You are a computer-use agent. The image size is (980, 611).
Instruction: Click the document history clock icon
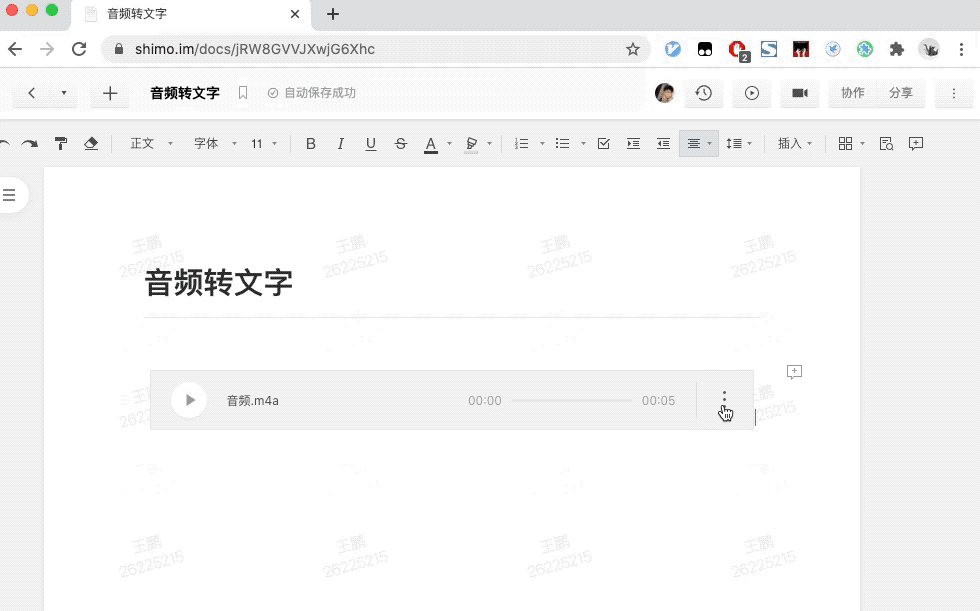coord(704,93)
